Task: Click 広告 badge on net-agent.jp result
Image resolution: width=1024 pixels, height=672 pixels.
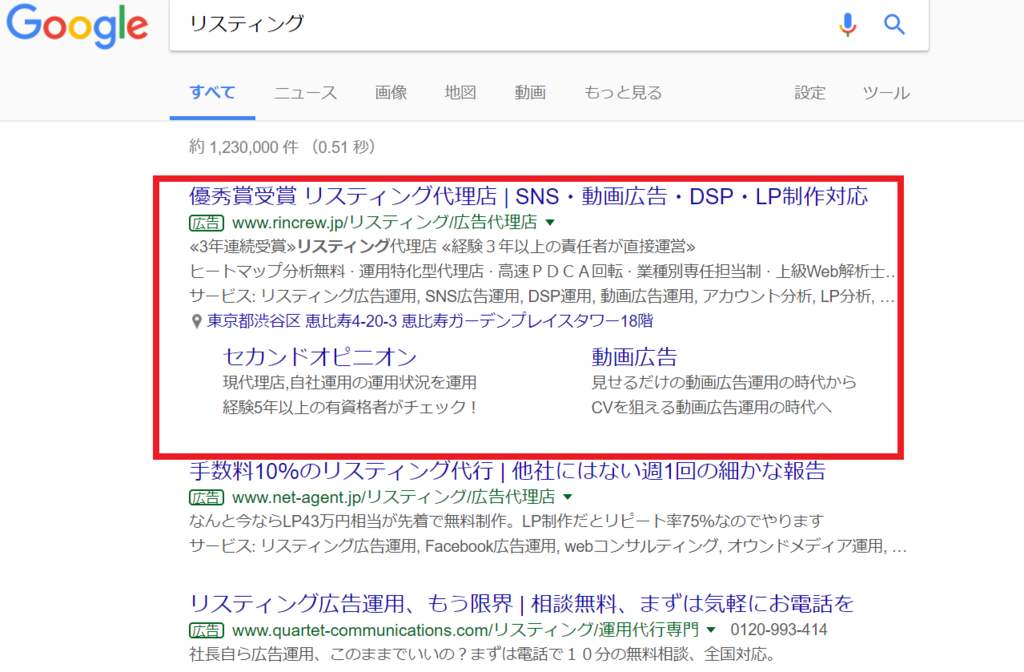Action: (x=206, y=498)
